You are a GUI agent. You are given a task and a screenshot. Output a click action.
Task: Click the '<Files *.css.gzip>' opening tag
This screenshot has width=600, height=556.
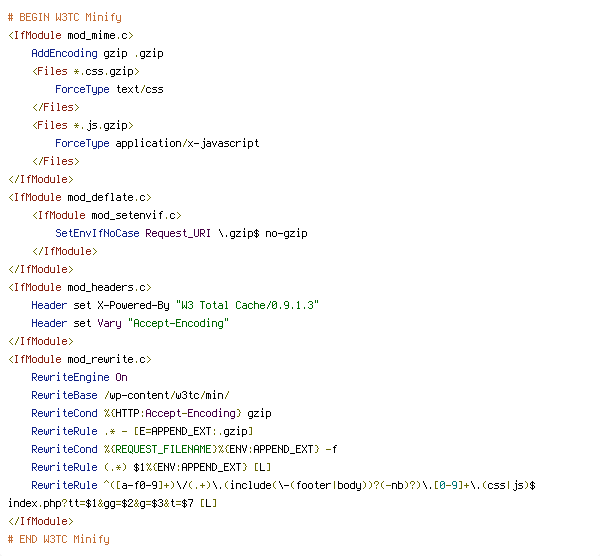point(86,71)
